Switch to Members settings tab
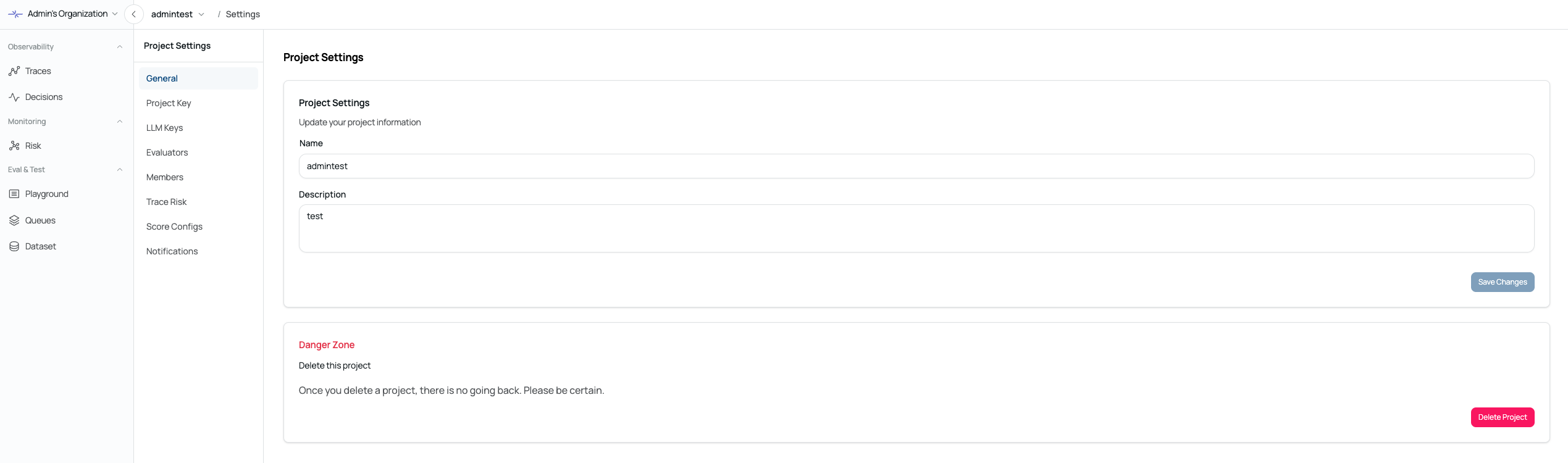The image size is (1568, 463). tap(164, 177)
